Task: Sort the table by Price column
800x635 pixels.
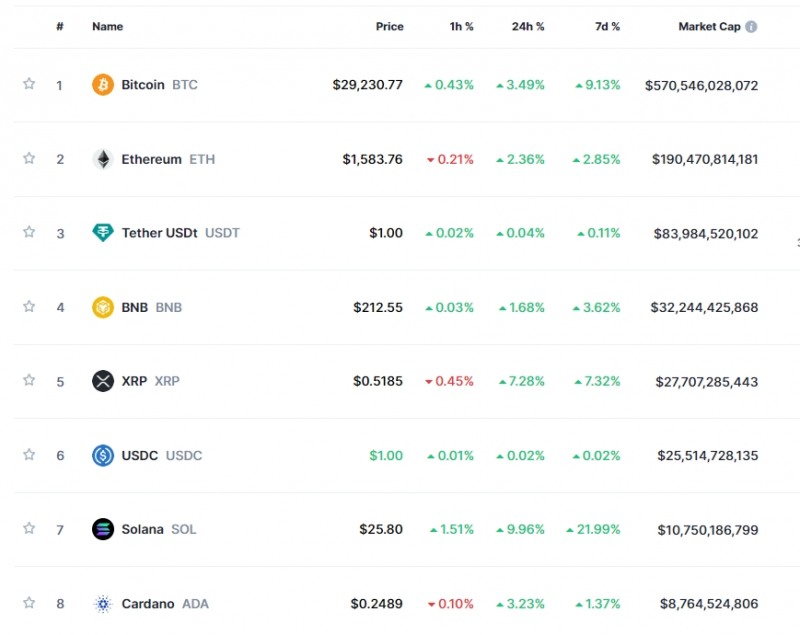Action: click(x=389, y=27)
